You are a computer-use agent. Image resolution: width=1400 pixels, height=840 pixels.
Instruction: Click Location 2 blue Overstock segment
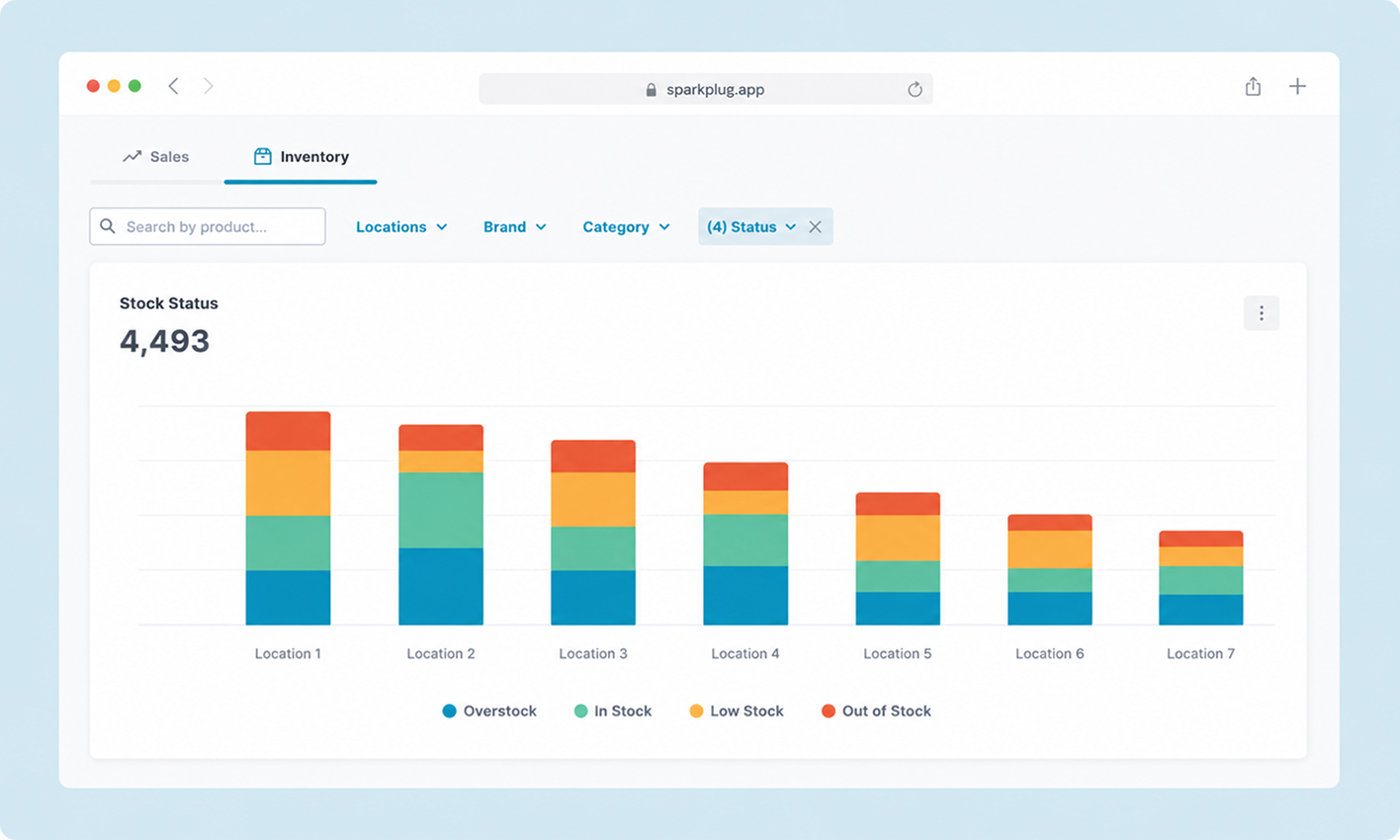[441, 587]
